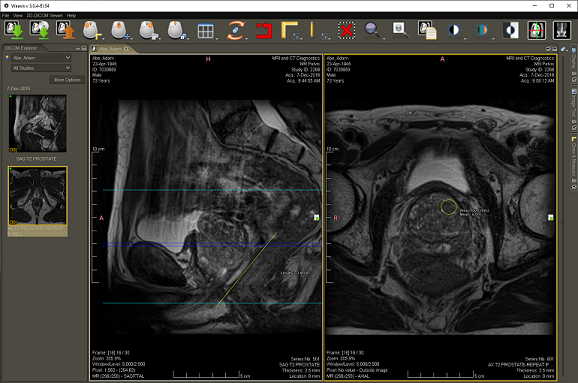Image resolution: width=578 pixels, height=383 pixels.
Task: Expand the synchronize mode dropdown arrow
Action: point(246,38)
